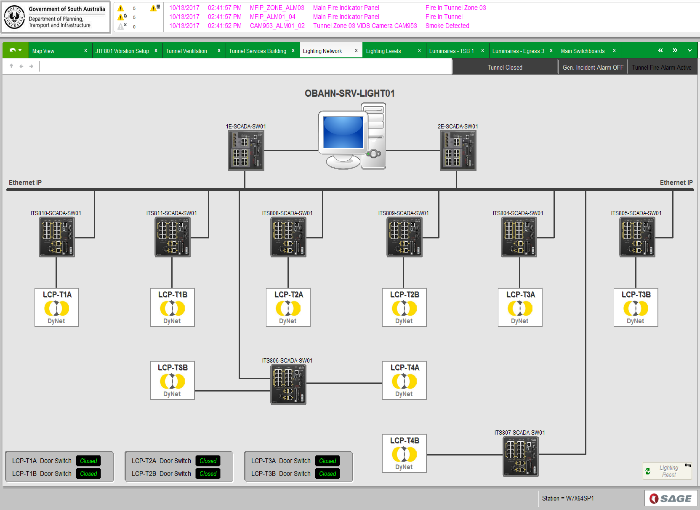Click the LCP-T1A door switch Closed indicator
This screenshot has height=510, width=700.
click(89, 460)
